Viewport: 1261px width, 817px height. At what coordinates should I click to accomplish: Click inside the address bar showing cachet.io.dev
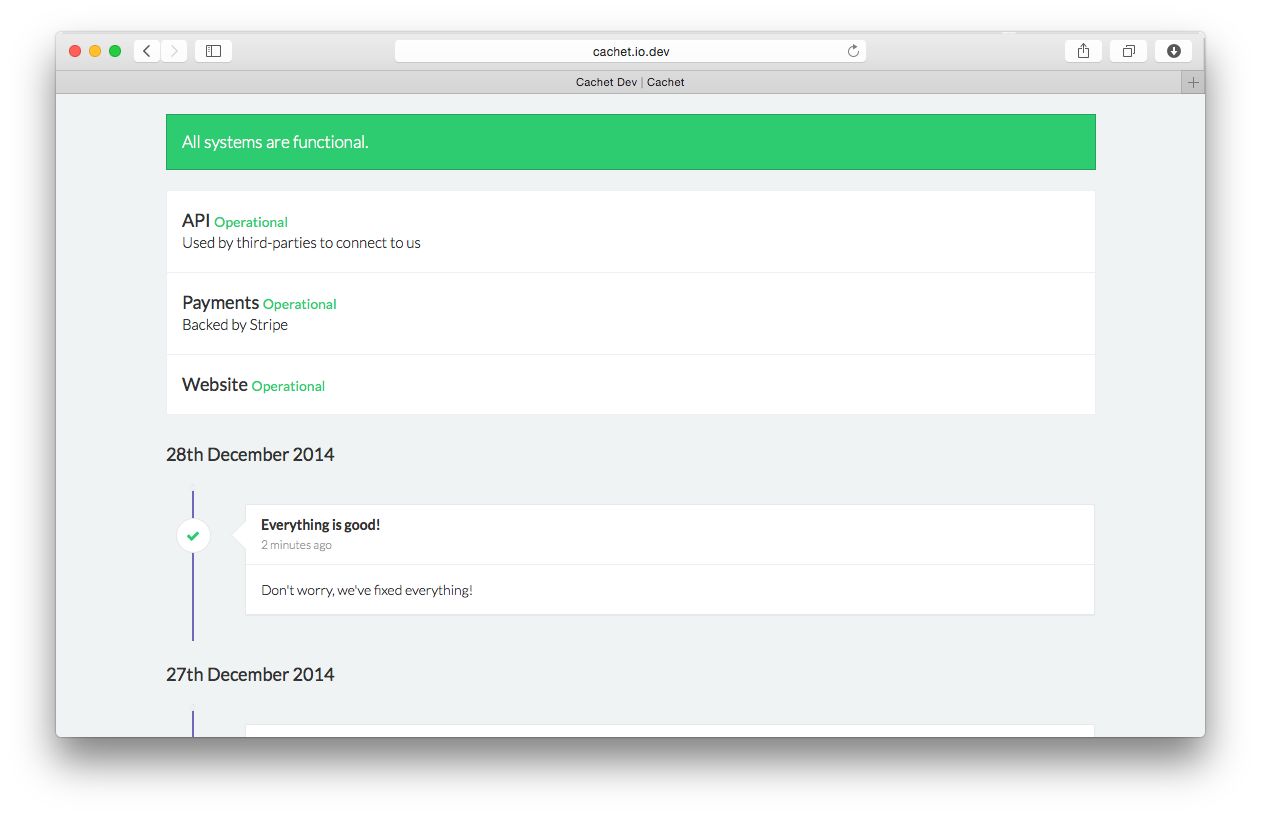(630, 50)
